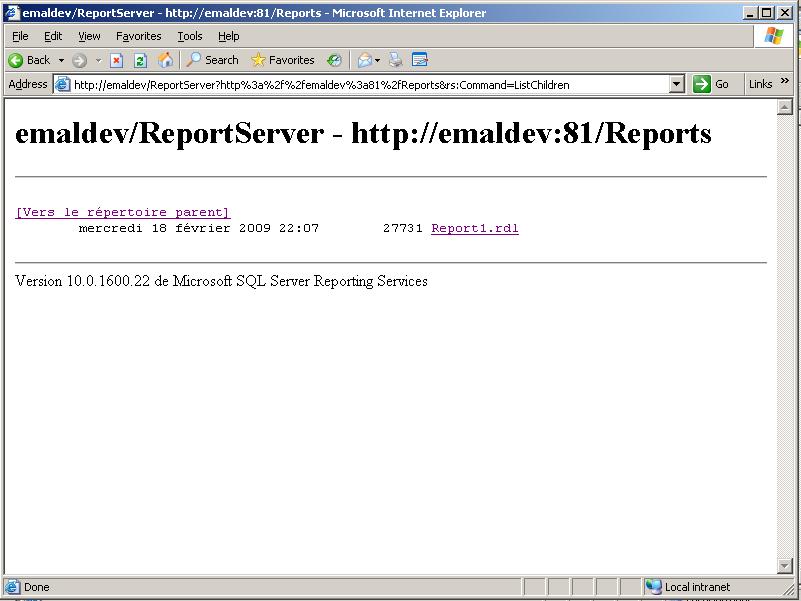
Task: Click the Back navigation button
Action: point(29,60)
